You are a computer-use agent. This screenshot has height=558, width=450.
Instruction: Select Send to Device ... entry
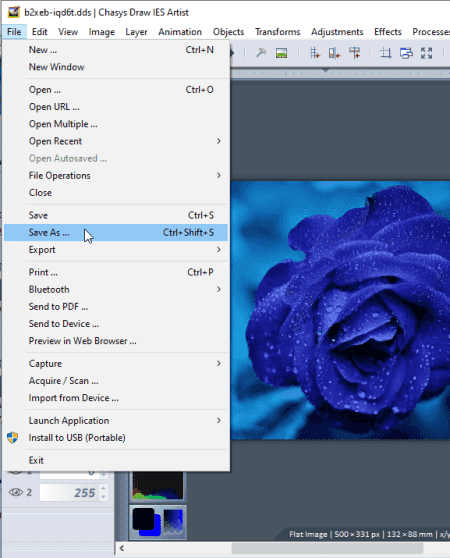[x=116, y=323]
